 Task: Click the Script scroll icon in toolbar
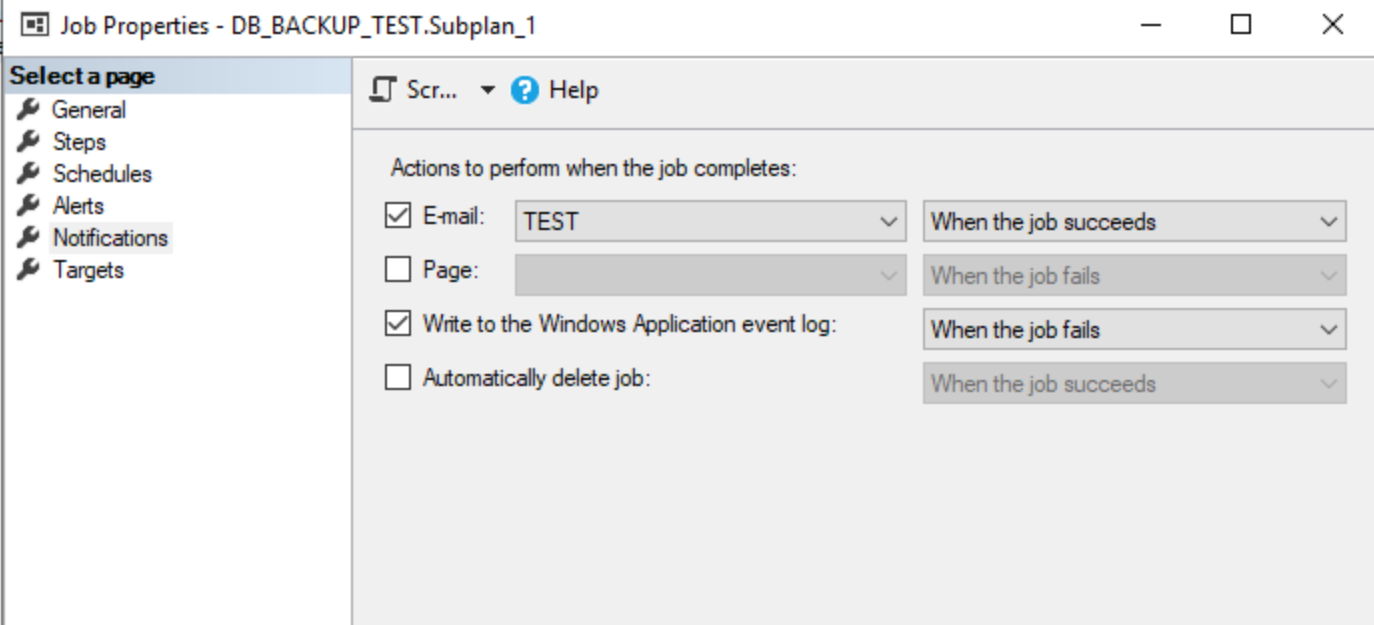click(383, 90)
